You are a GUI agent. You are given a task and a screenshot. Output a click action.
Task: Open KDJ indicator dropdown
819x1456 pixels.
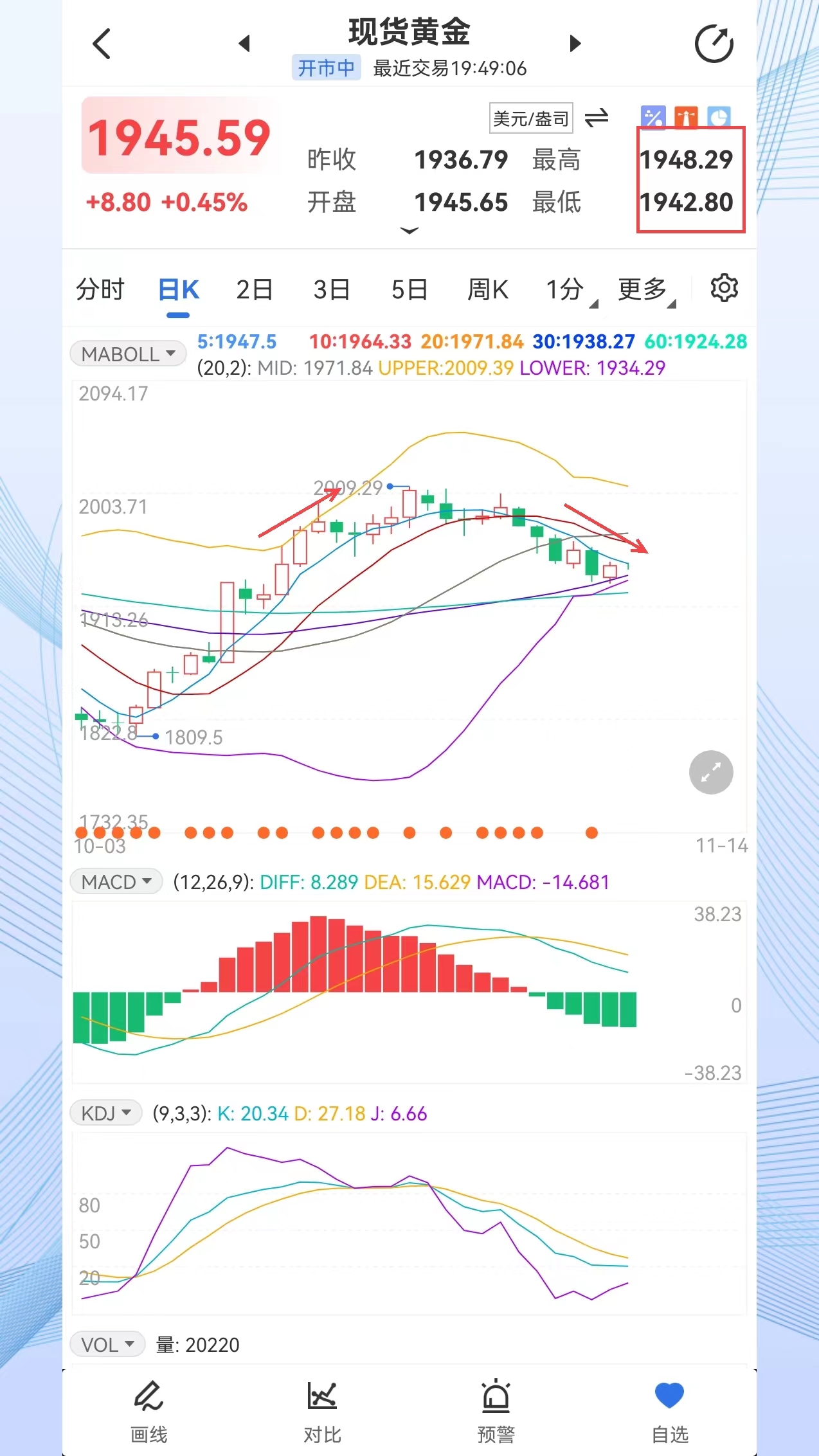tap(106, 1113)
